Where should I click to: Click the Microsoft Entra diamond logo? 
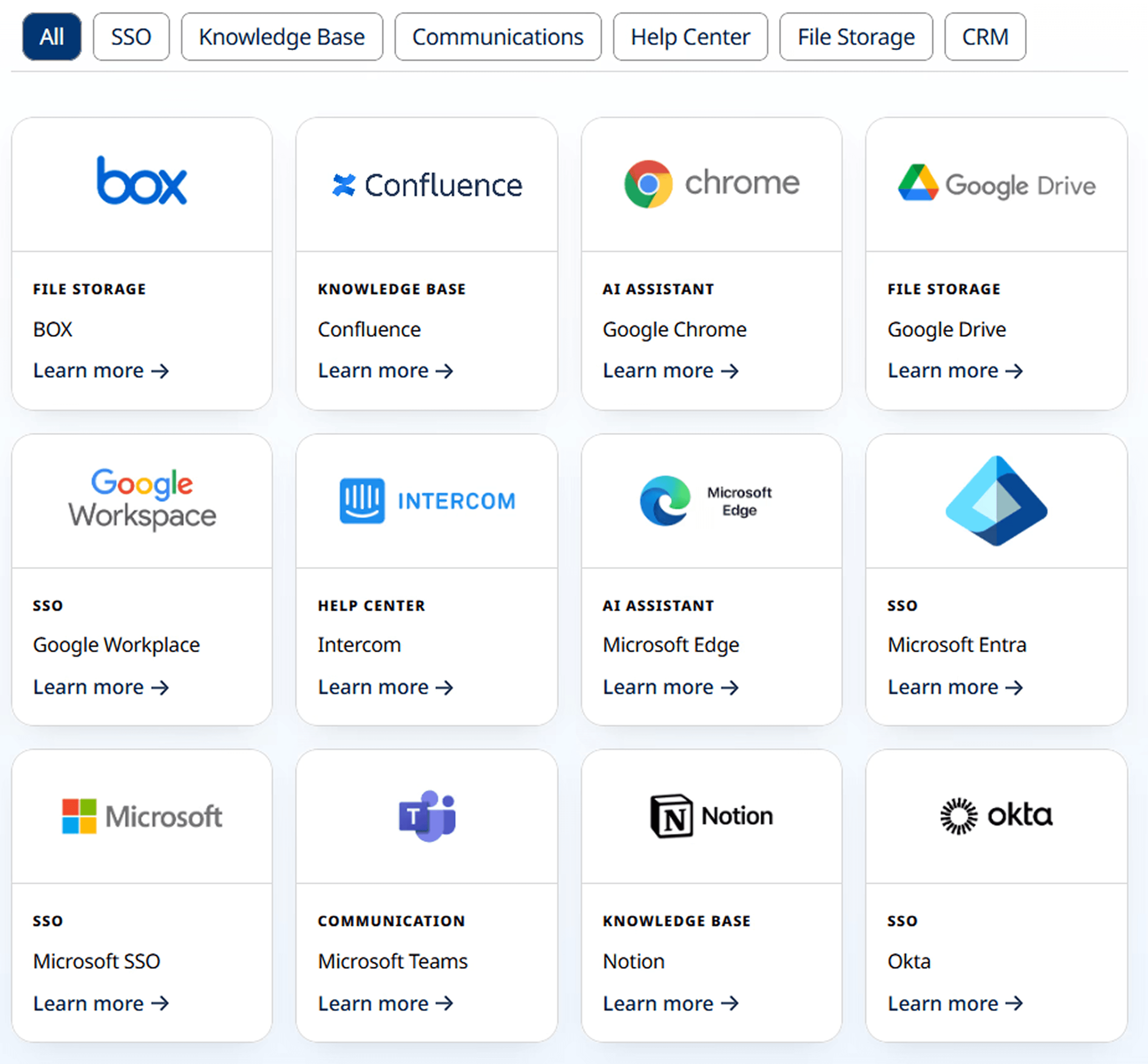(x=996, y=500)
